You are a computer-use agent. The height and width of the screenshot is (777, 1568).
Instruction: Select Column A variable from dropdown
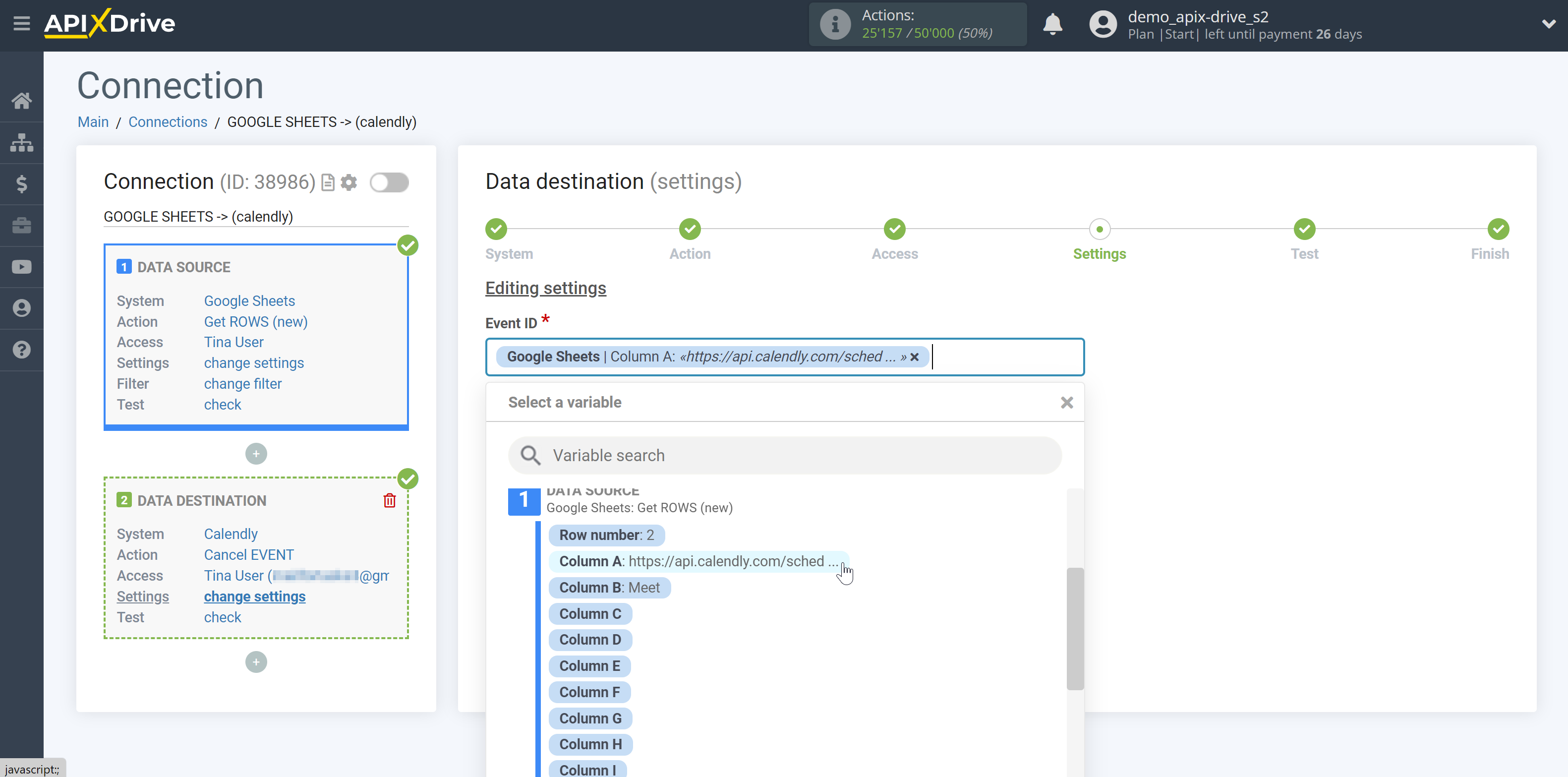pyautogui.click(x=697, y=560)
